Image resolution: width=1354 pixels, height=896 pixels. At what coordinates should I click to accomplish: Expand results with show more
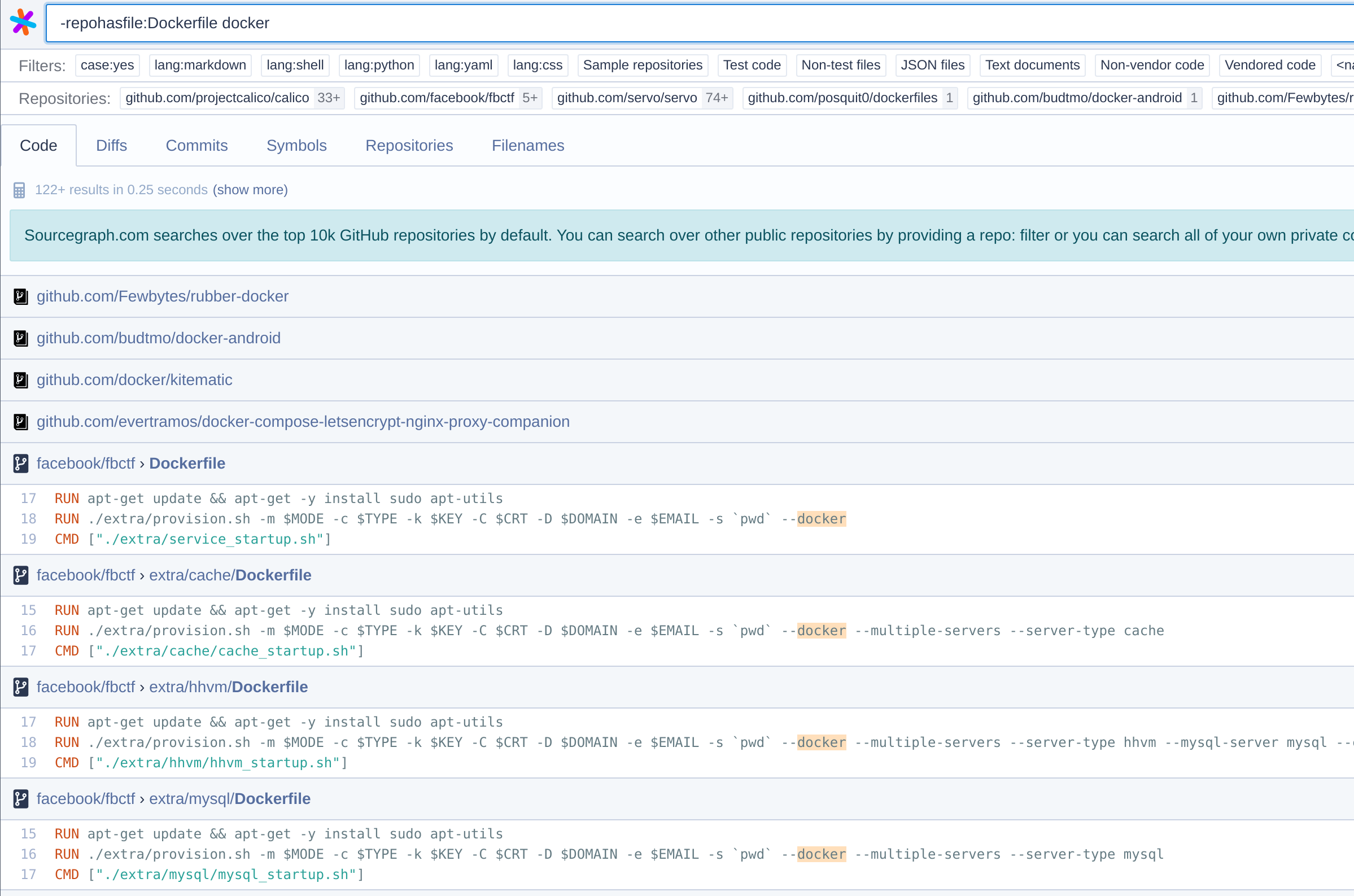pyautogui.click(x=250, y=190)
